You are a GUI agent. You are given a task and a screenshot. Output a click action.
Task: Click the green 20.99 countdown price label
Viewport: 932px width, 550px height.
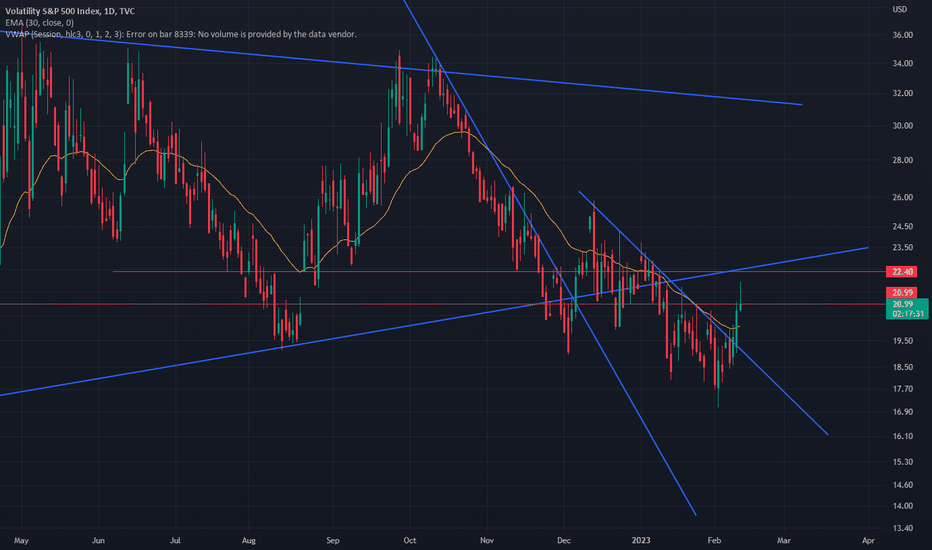coord(907,309)
